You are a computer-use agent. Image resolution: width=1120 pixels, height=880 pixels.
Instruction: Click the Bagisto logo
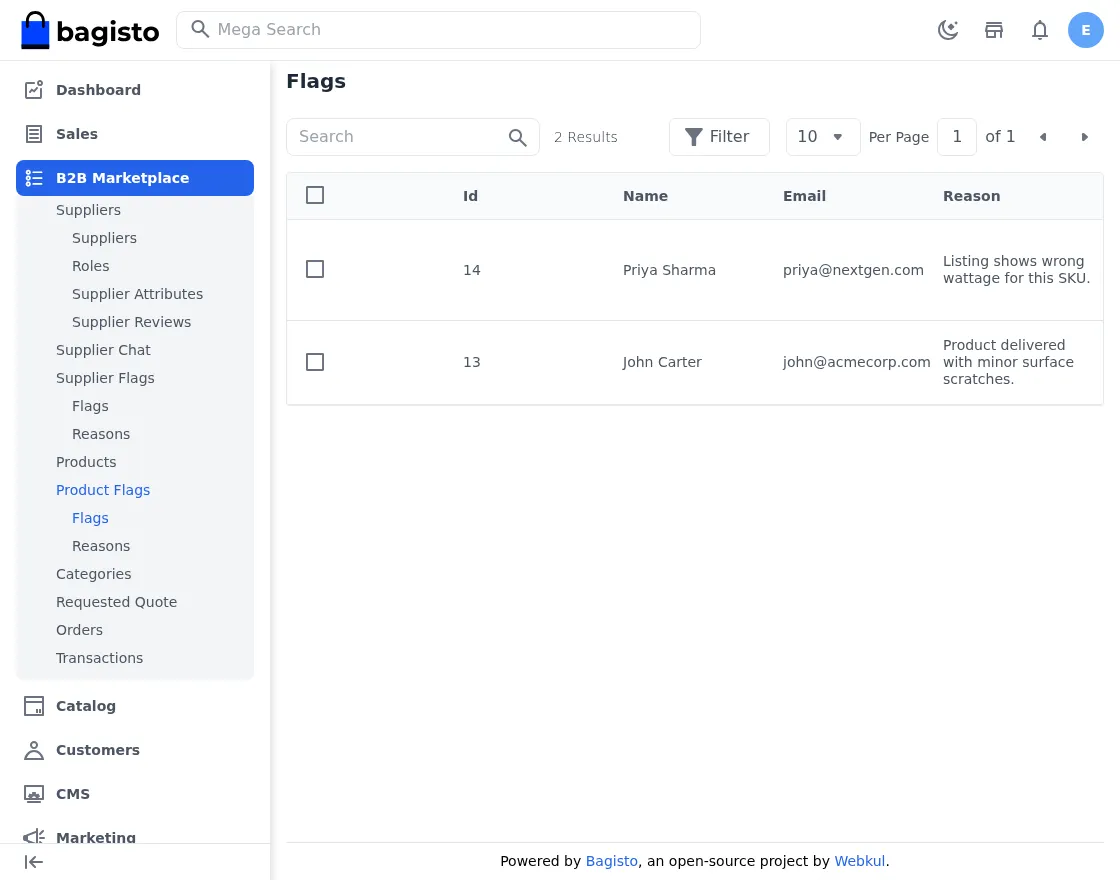[90, 30]
